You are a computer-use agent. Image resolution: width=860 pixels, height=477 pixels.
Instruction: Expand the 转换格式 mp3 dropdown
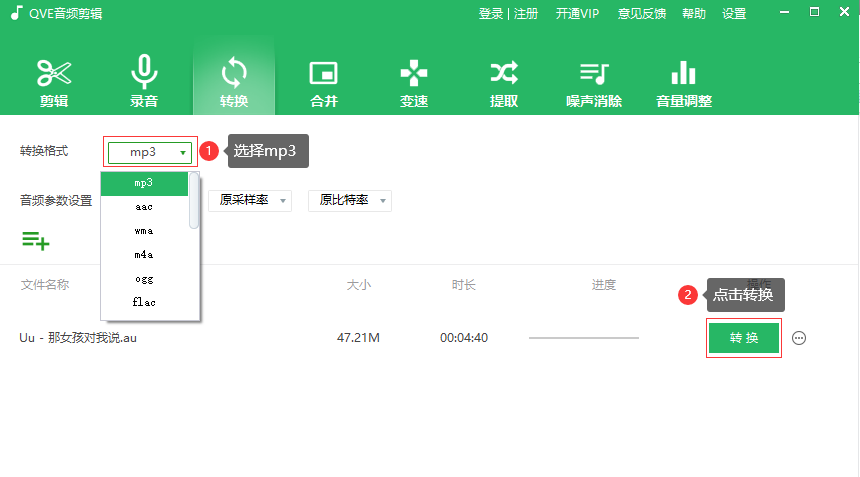(x=150, y=152)
